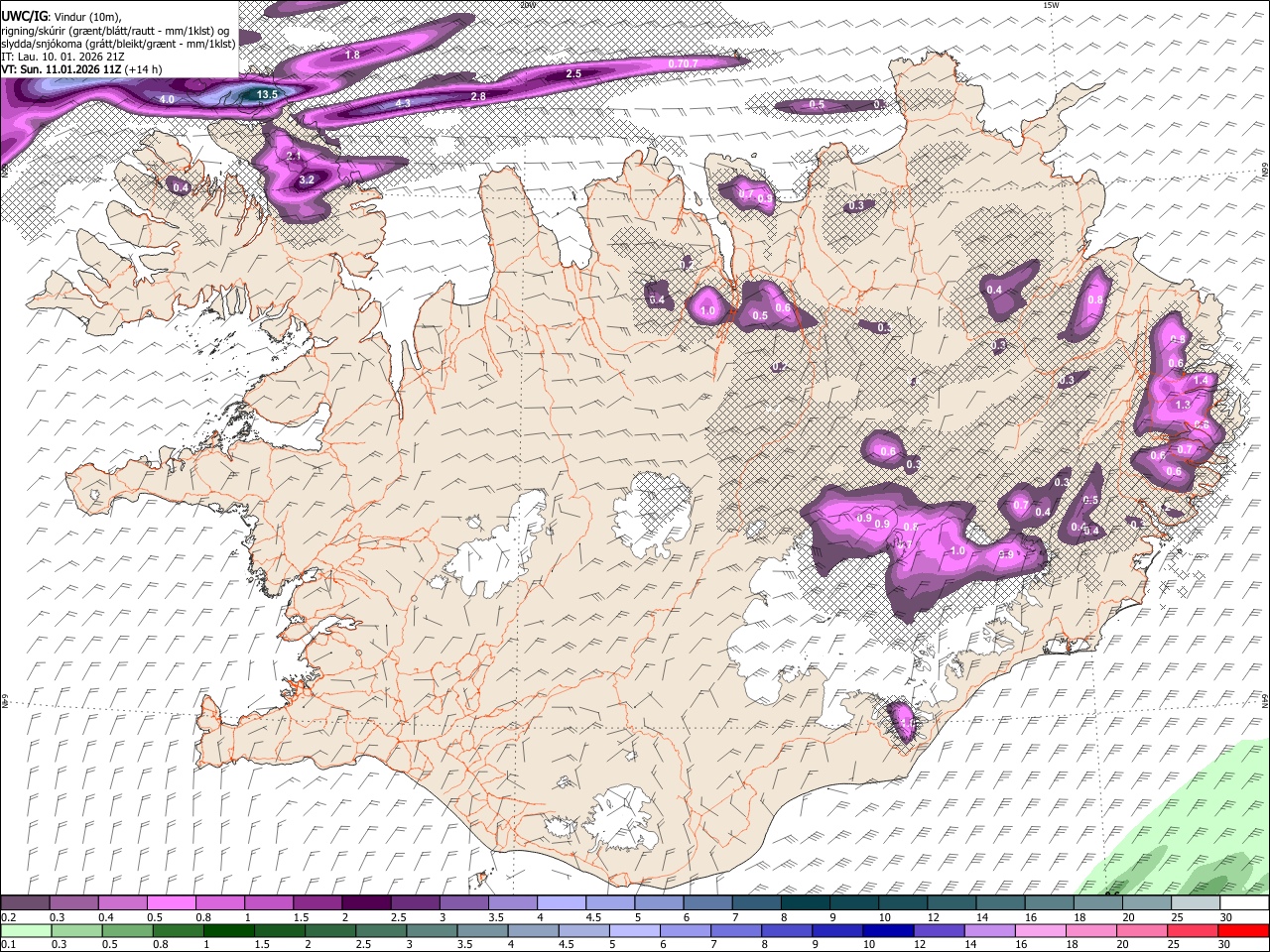Click the 15W longitude label
This screenshot has height=952, width=1270.
click(1051, 5)
